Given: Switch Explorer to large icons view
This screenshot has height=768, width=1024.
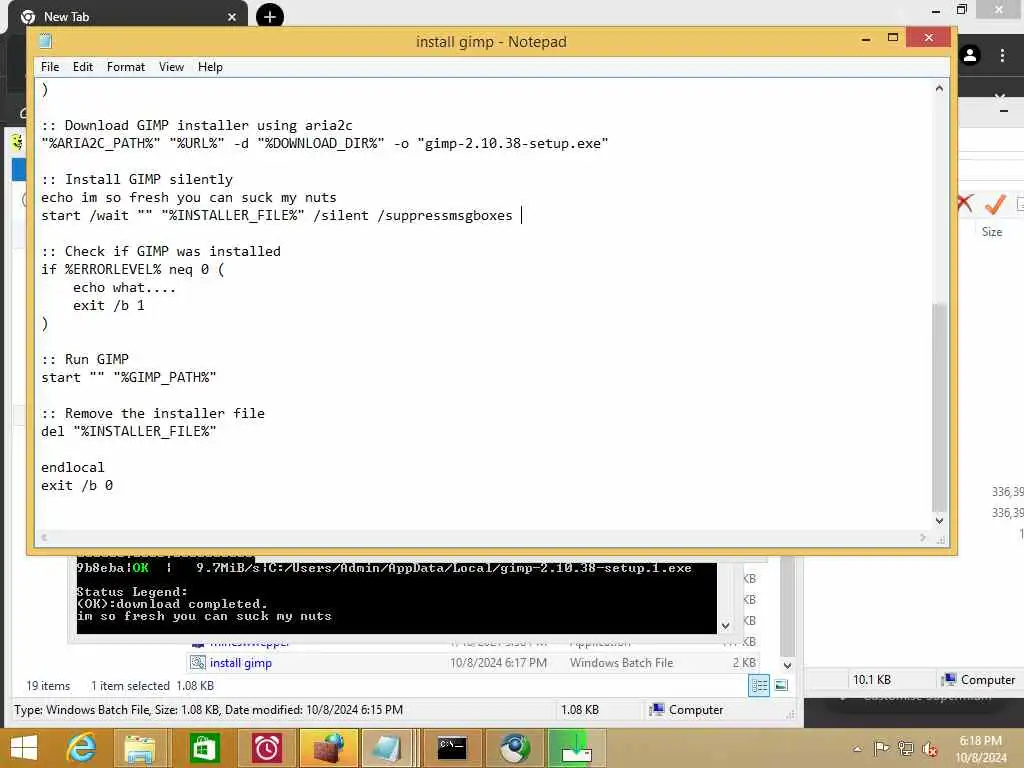Looking at the screenshot, I should 781,686.
